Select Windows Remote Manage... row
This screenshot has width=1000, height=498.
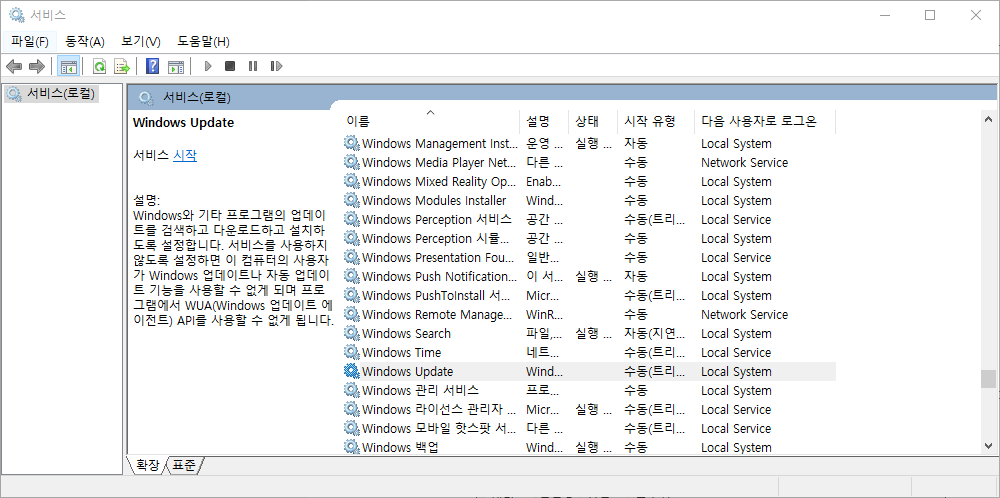(x=589, y=314)
